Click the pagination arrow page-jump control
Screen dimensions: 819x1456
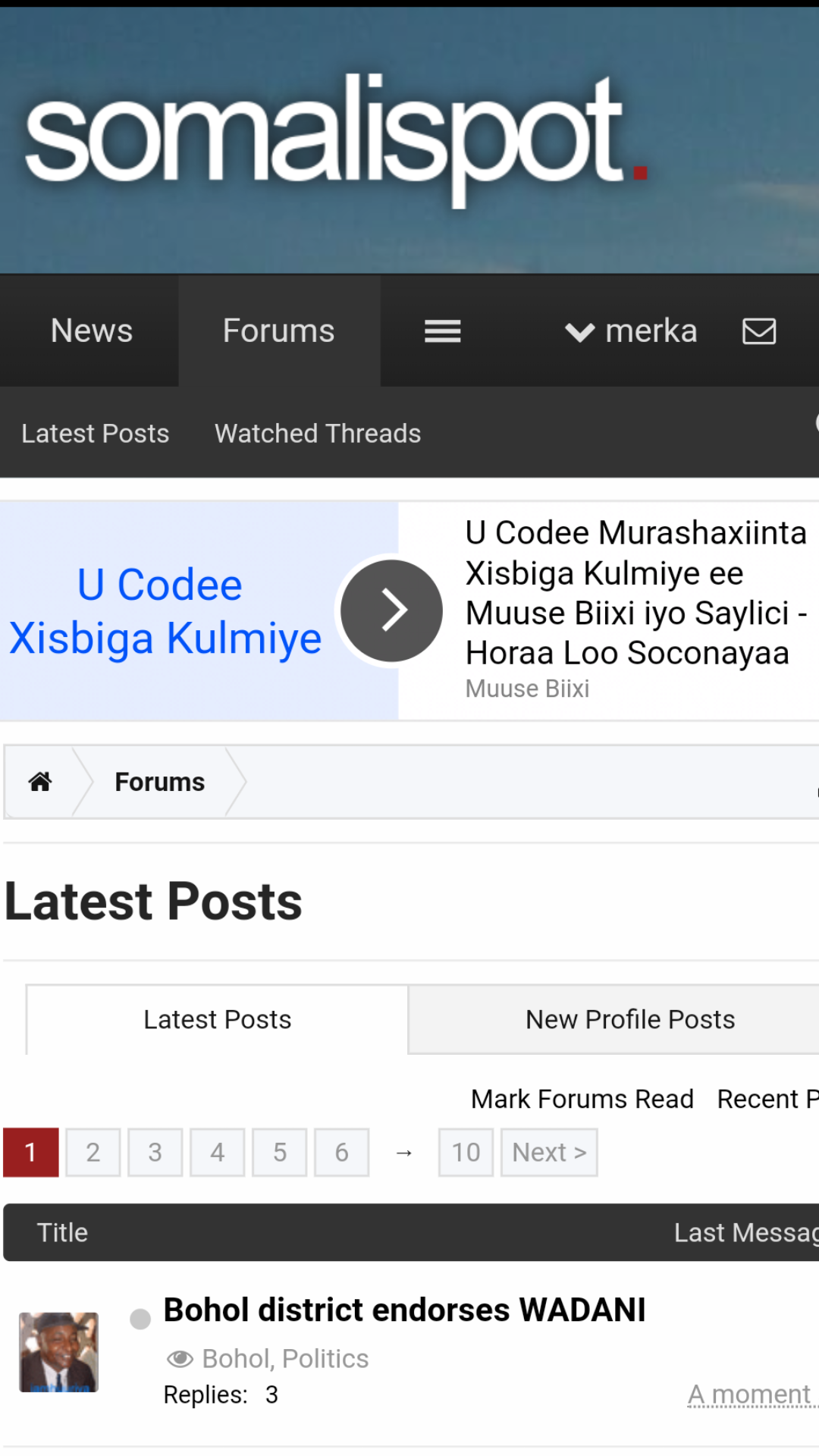(404, 1153)
